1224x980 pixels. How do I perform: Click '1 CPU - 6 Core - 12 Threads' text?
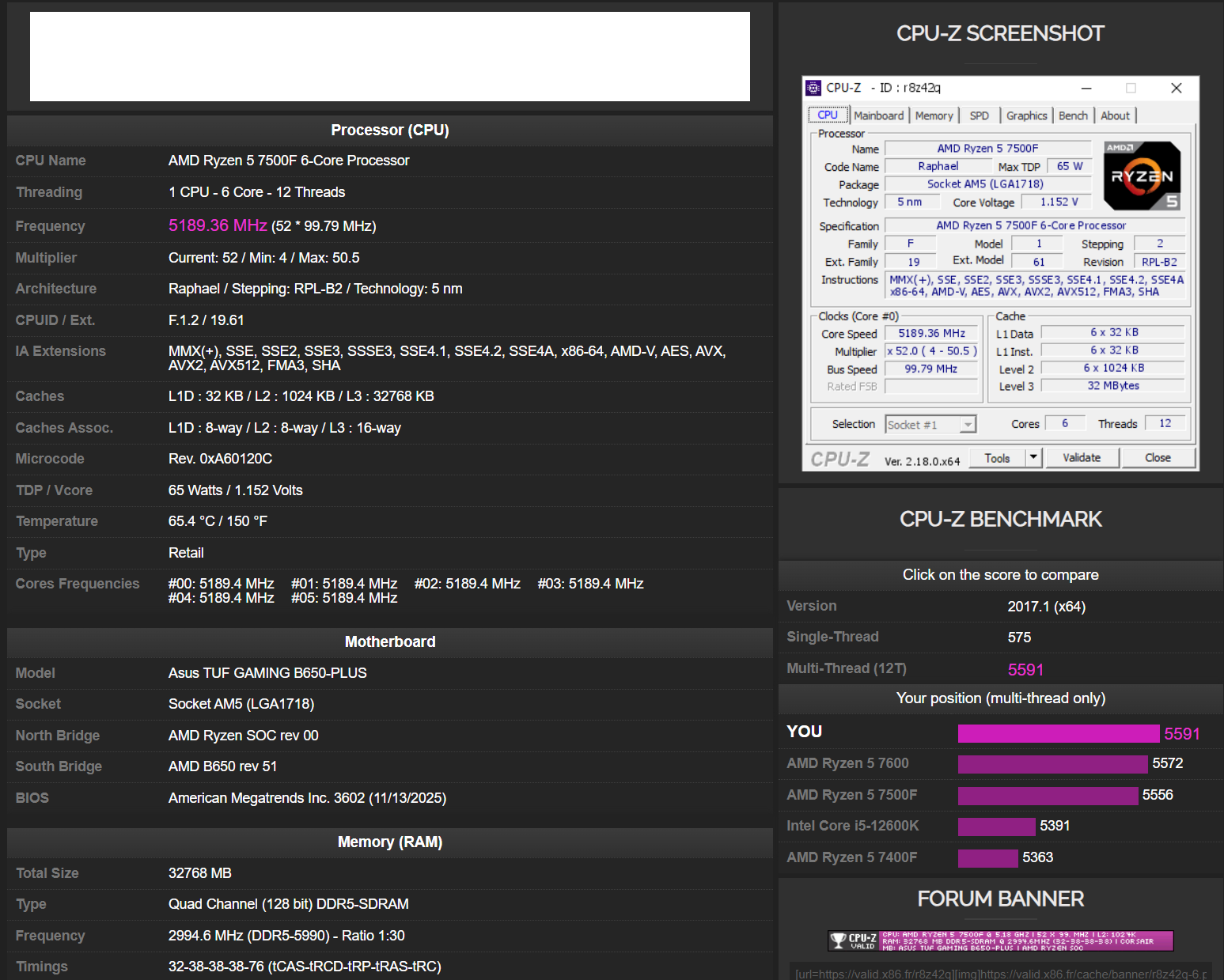(256, 192)
